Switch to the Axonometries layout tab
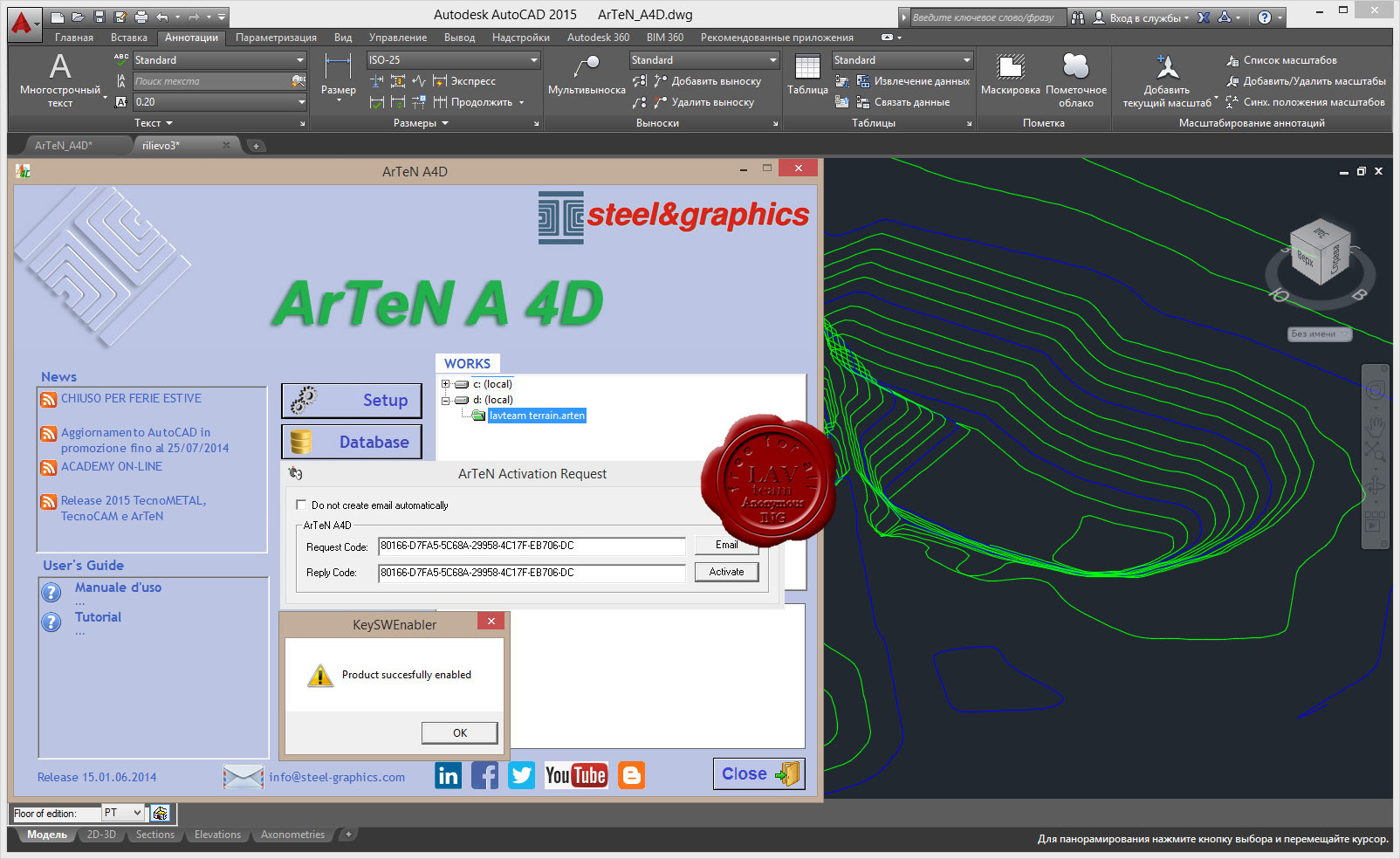 click(292, 835)
